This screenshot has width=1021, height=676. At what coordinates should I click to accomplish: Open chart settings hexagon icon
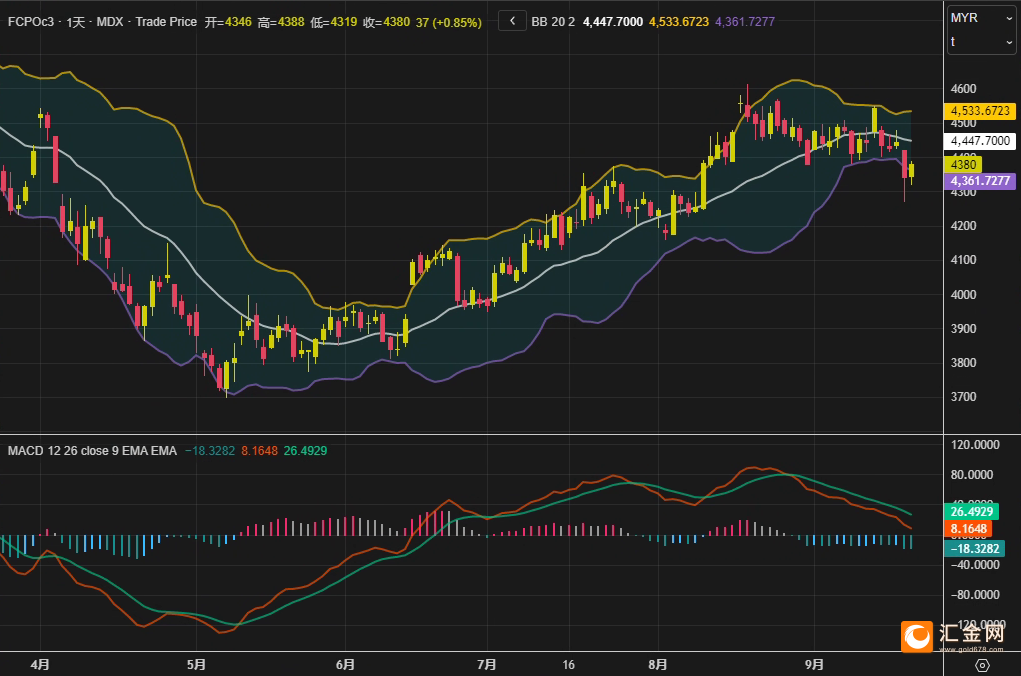(x=982, y=665)
